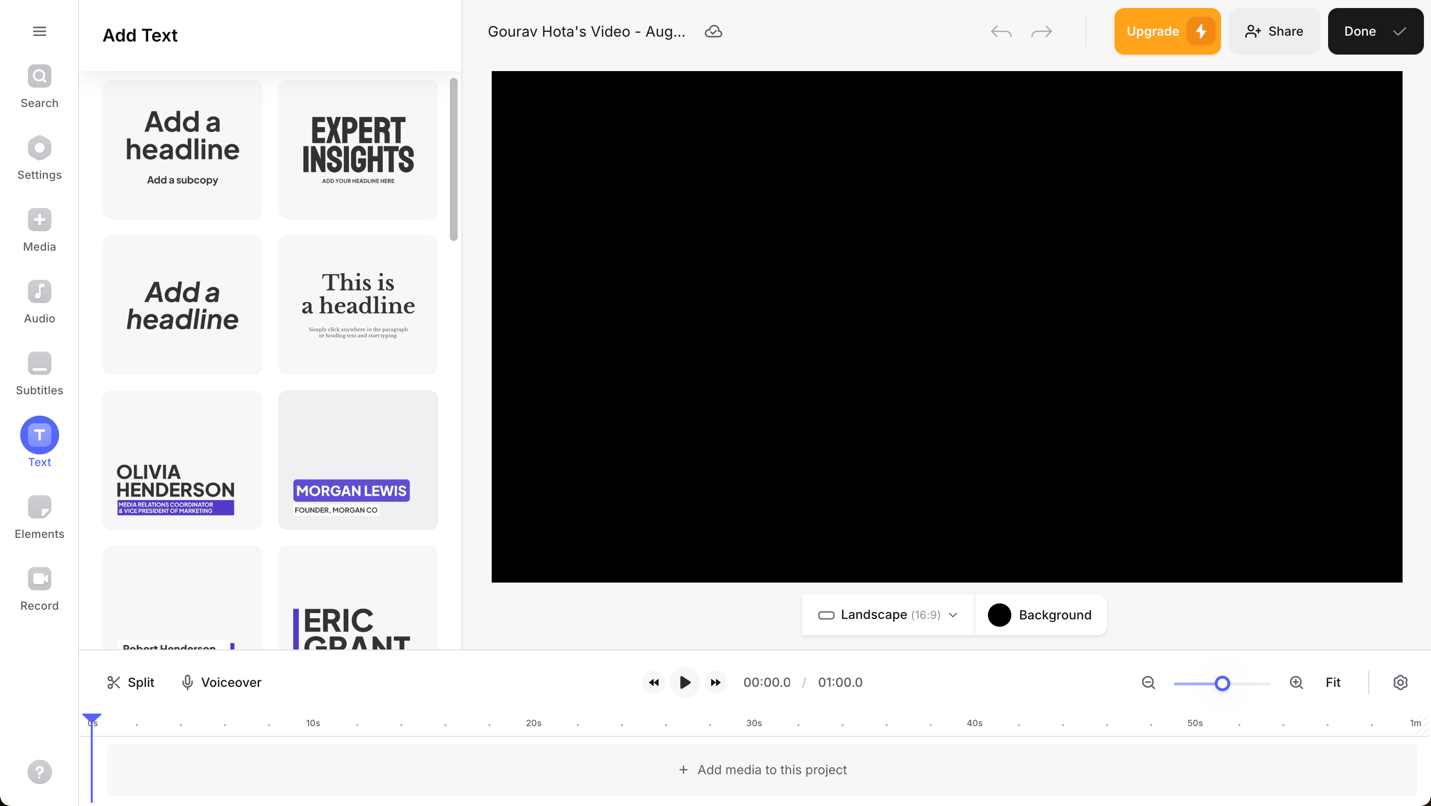Play the video

pos(685,683)
